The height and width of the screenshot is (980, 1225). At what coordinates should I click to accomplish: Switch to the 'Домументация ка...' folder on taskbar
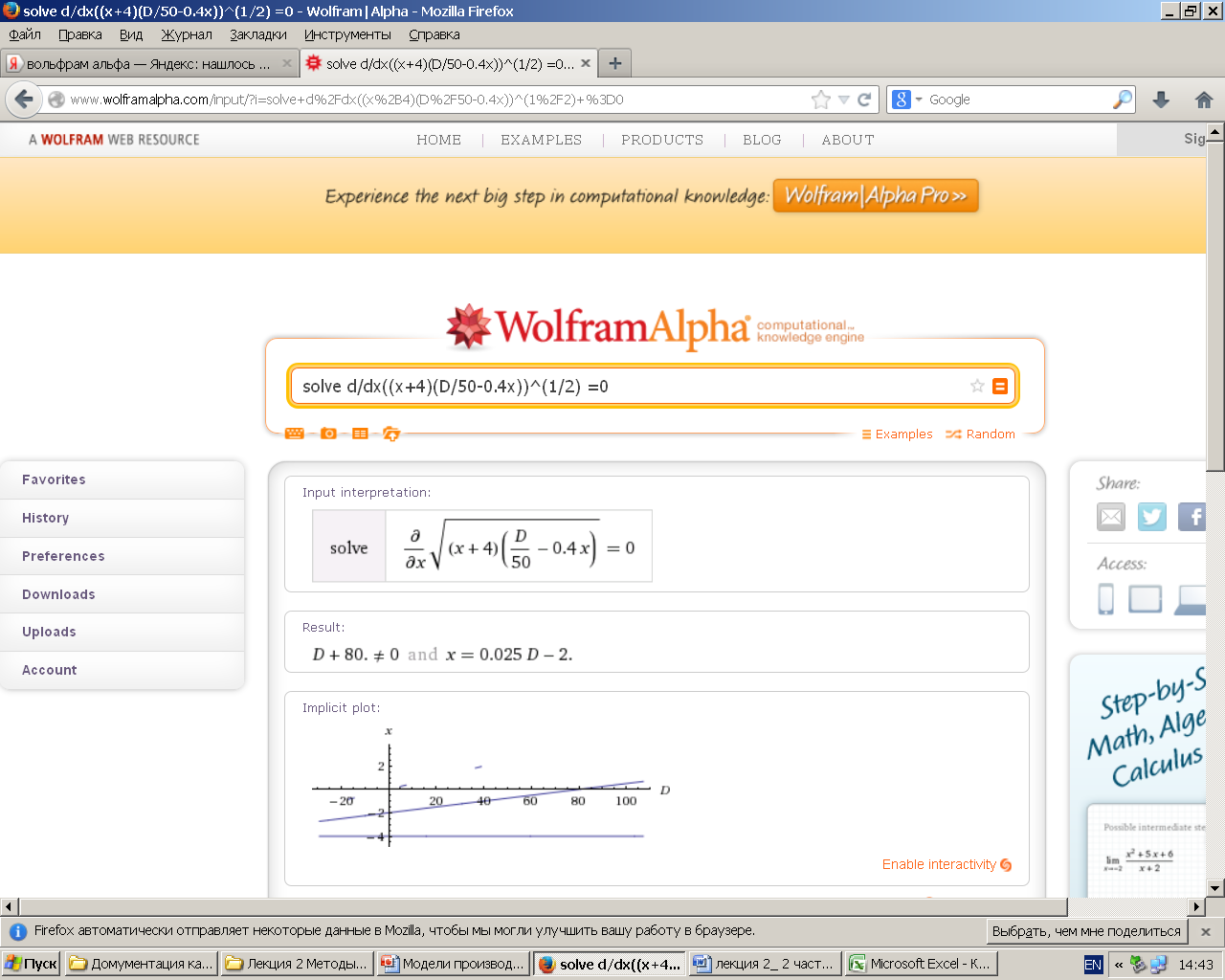click(142, 964)
